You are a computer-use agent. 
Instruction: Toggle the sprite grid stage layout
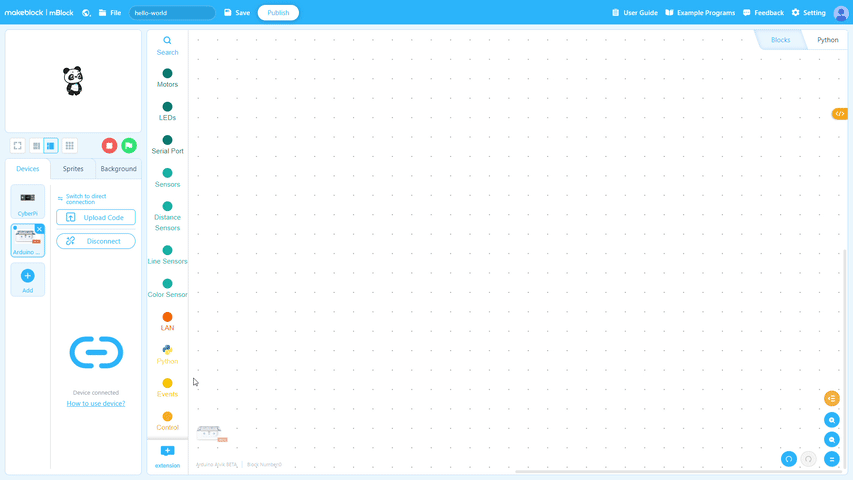69,146
